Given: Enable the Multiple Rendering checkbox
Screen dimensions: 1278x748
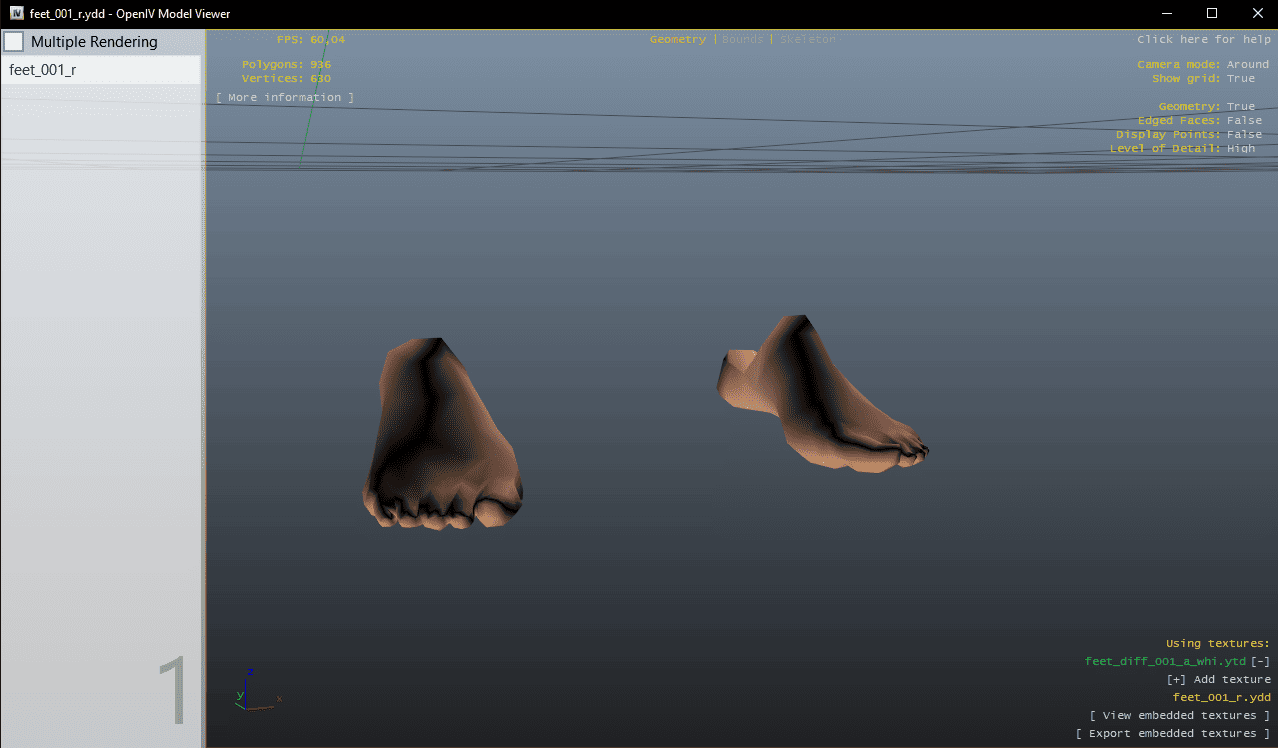Looking at the screenshot, I should [14, 42].
